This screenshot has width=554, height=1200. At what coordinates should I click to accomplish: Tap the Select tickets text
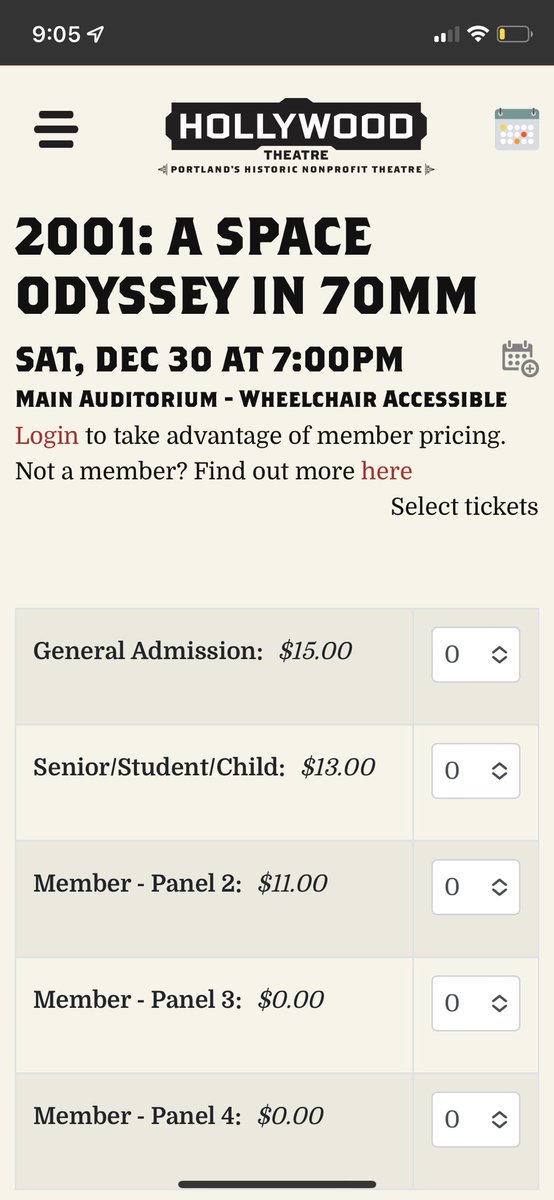[x=464, y=507]
